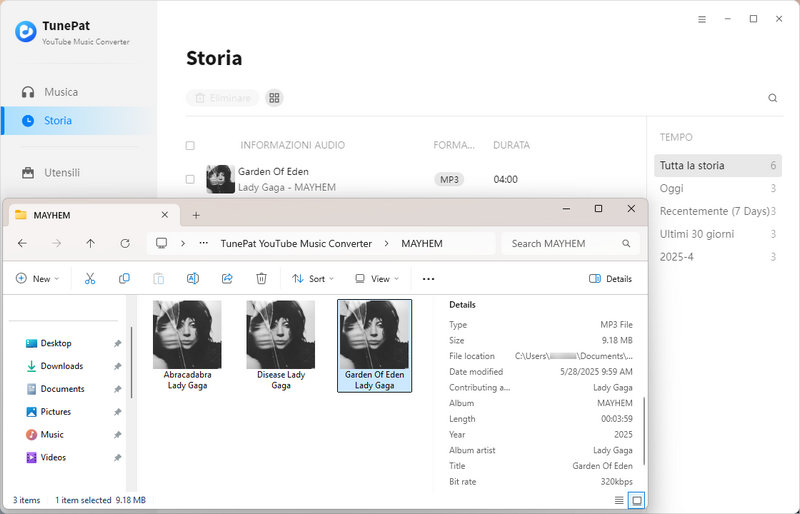Click the navigation pane scrollbar
The image size is (800, 514).
tap(131, 362)
